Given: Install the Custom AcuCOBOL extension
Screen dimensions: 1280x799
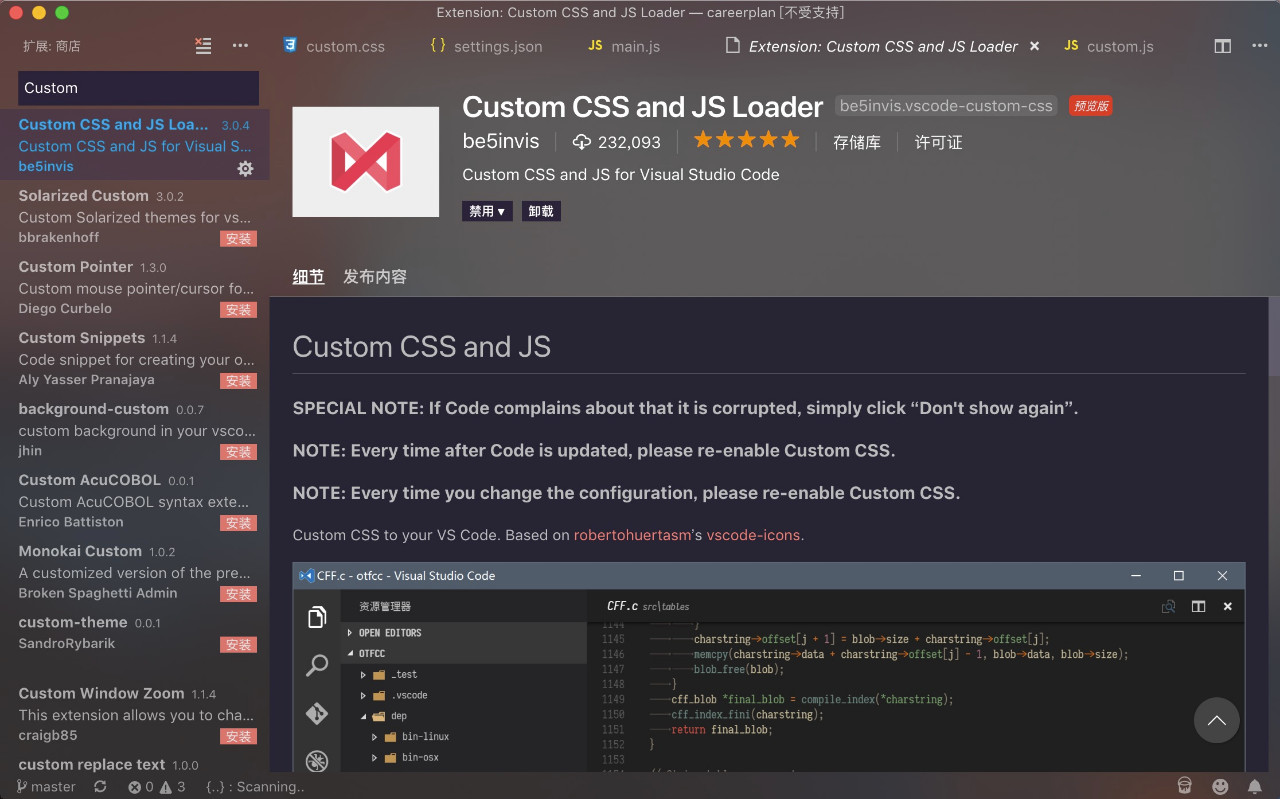Looking at the screenshot, I should tap(239, 523).
